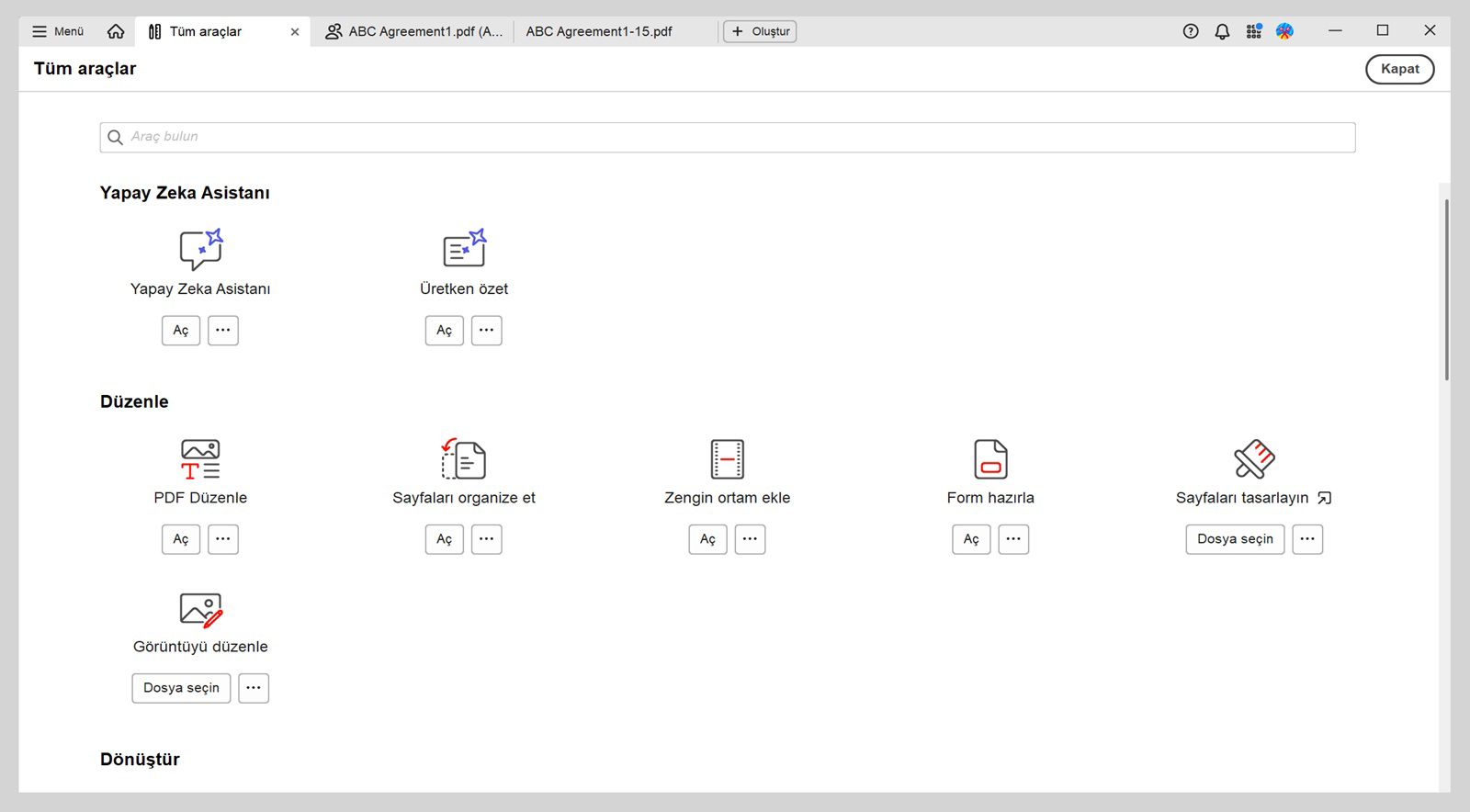Click the Üretken özet tool label
This screenshot has width=1470, height=812.
(464, 288)
